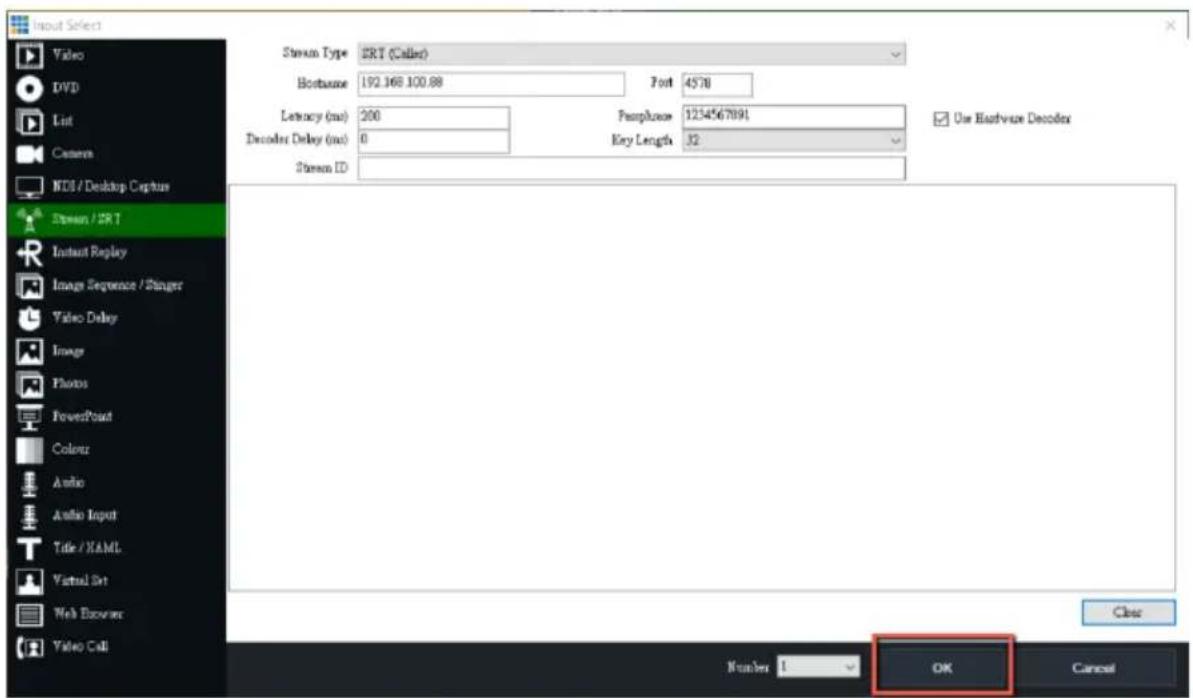Viewport: 1193px width, 698px height.
Task: Switch to the Web Browser tab label
Action: [87, 614]
